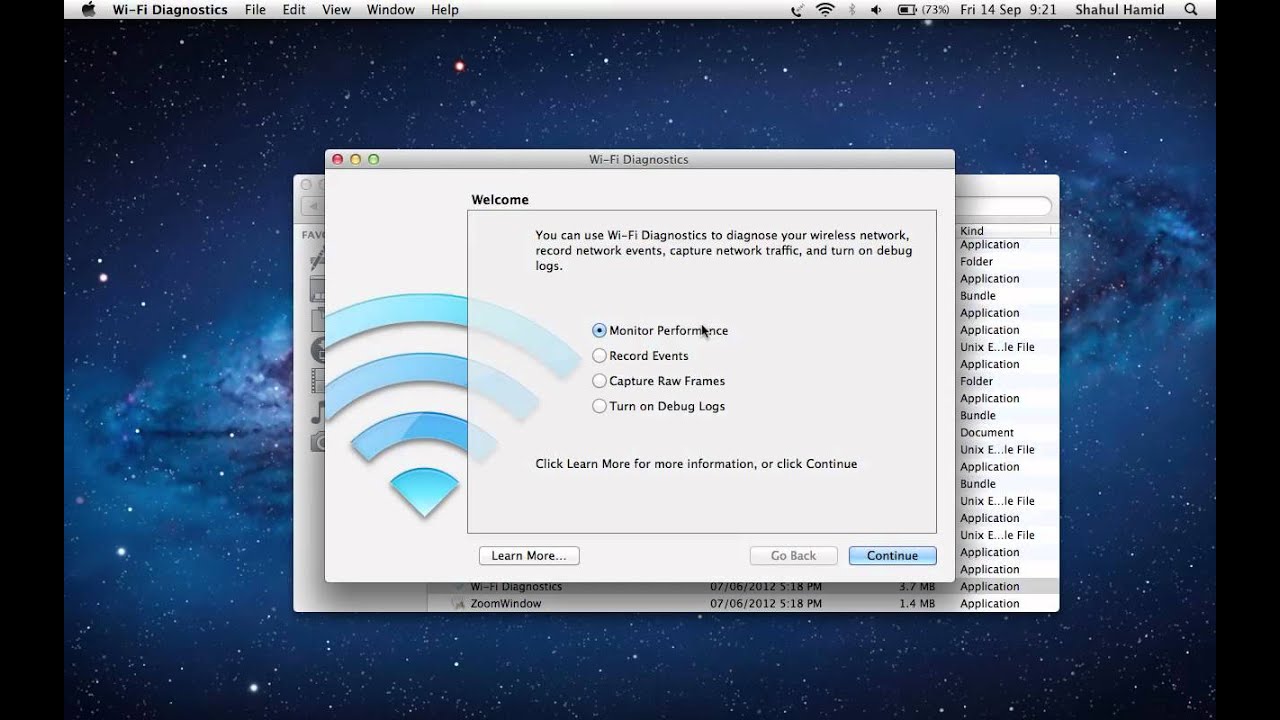Viewport: 1280px width, 720px height.
Task: Open the View menu
Action: pos(336,10)
